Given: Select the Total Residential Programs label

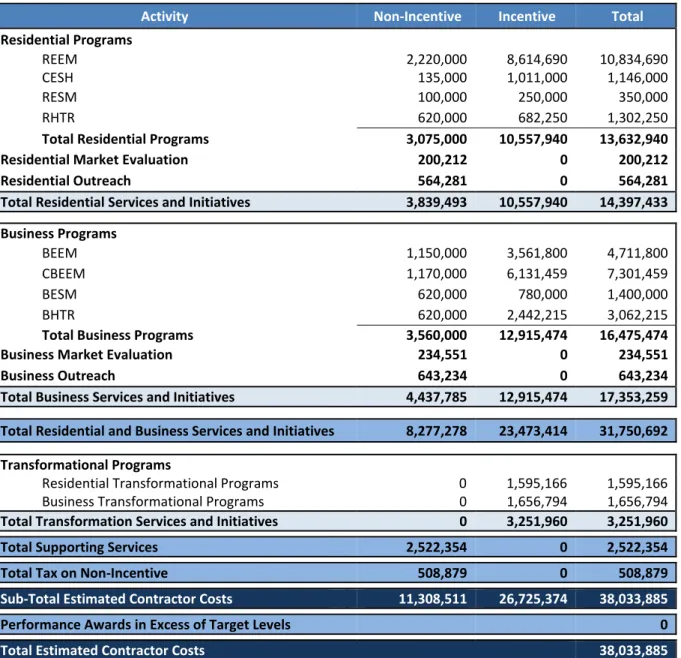Looking at the screenshot, I should 125,139.
